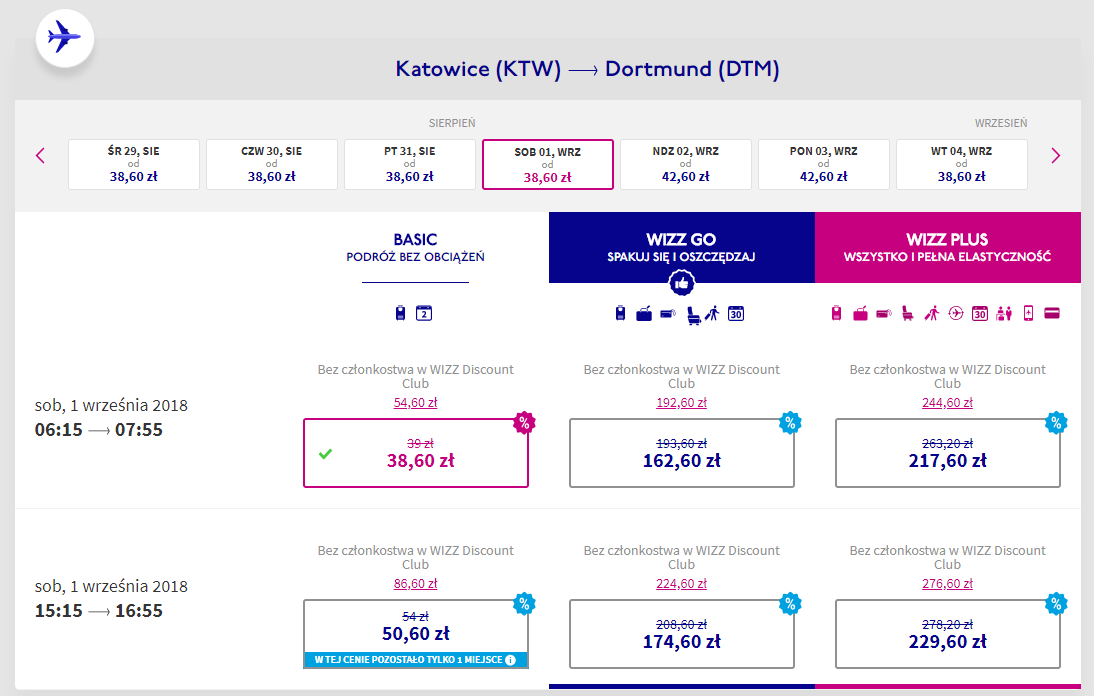Click the airplane circle icon under WIZZ PLUS
Viewport: 1094px width, 696px height.
[955, 313]
